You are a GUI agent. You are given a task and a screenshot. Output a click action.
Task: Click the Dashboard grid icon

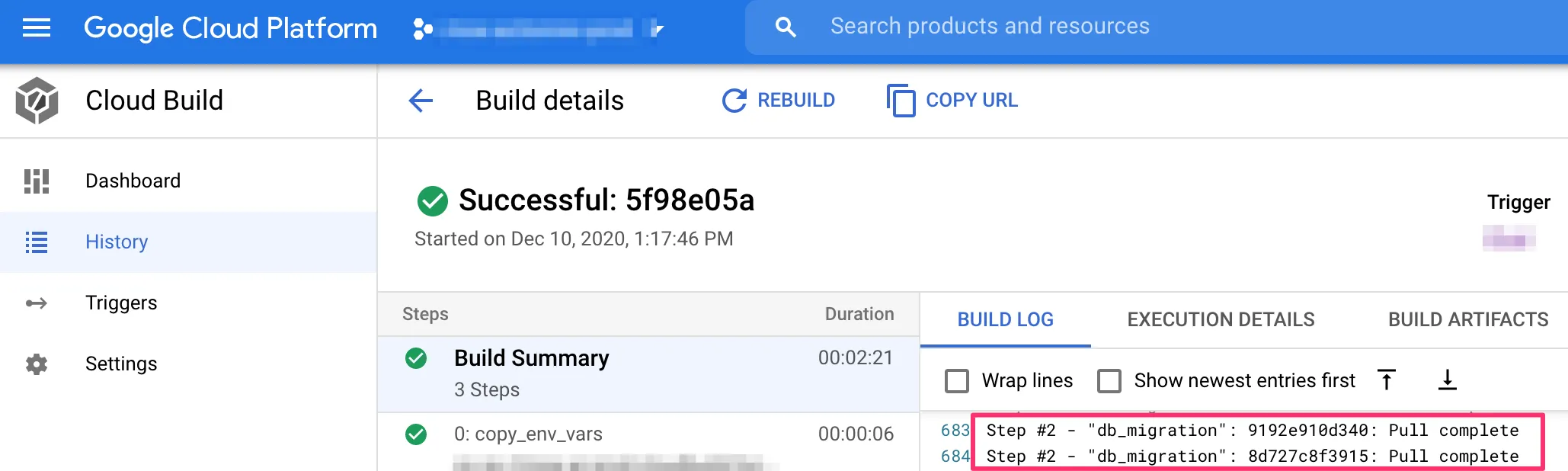tap(36, 181)
